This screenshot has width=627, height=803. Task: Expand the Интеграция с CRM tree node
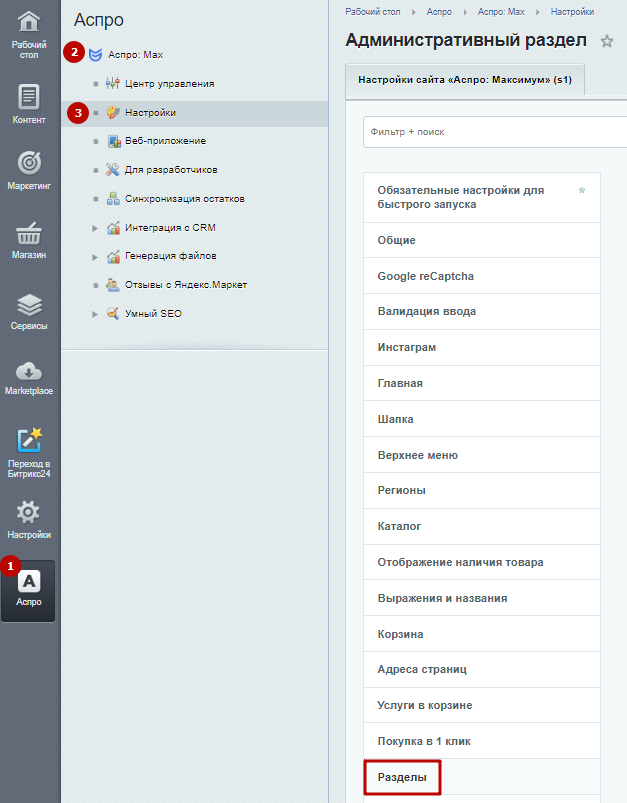[x=95, y=228]
